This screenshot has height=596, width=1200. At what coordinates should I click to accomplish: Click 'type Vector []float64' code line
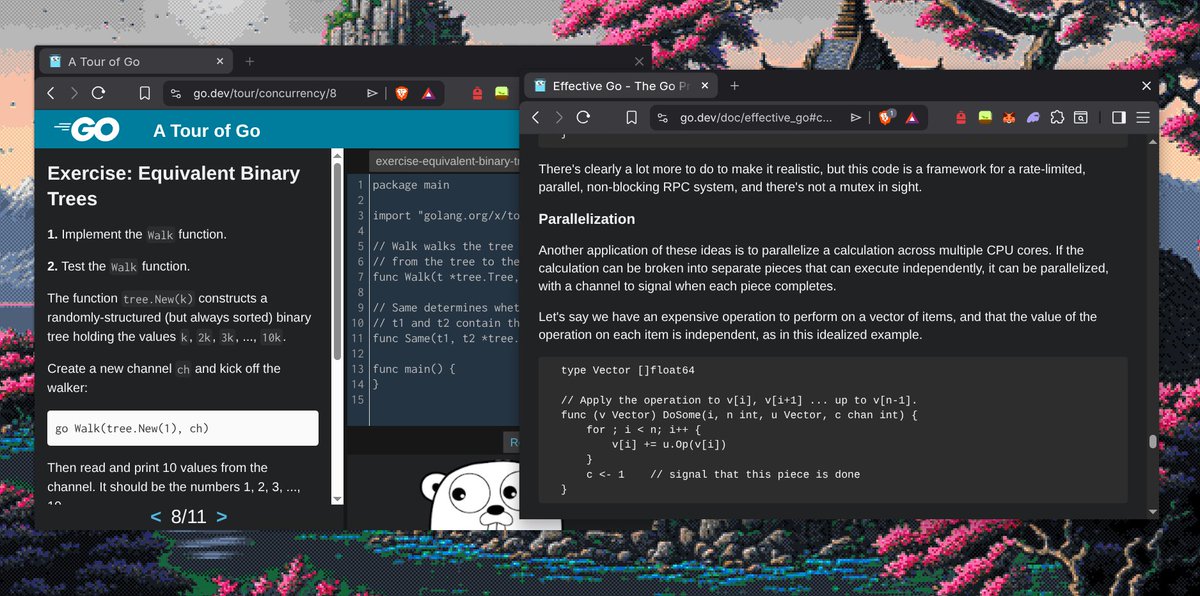click(x=628, y=370)
